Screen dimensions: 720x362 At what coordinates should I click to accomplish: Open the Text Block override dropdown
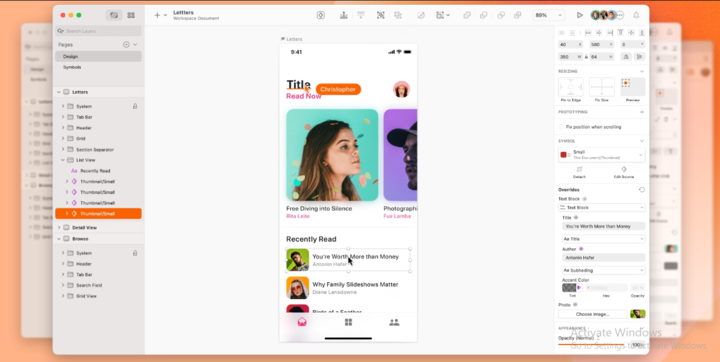point(602,208)
